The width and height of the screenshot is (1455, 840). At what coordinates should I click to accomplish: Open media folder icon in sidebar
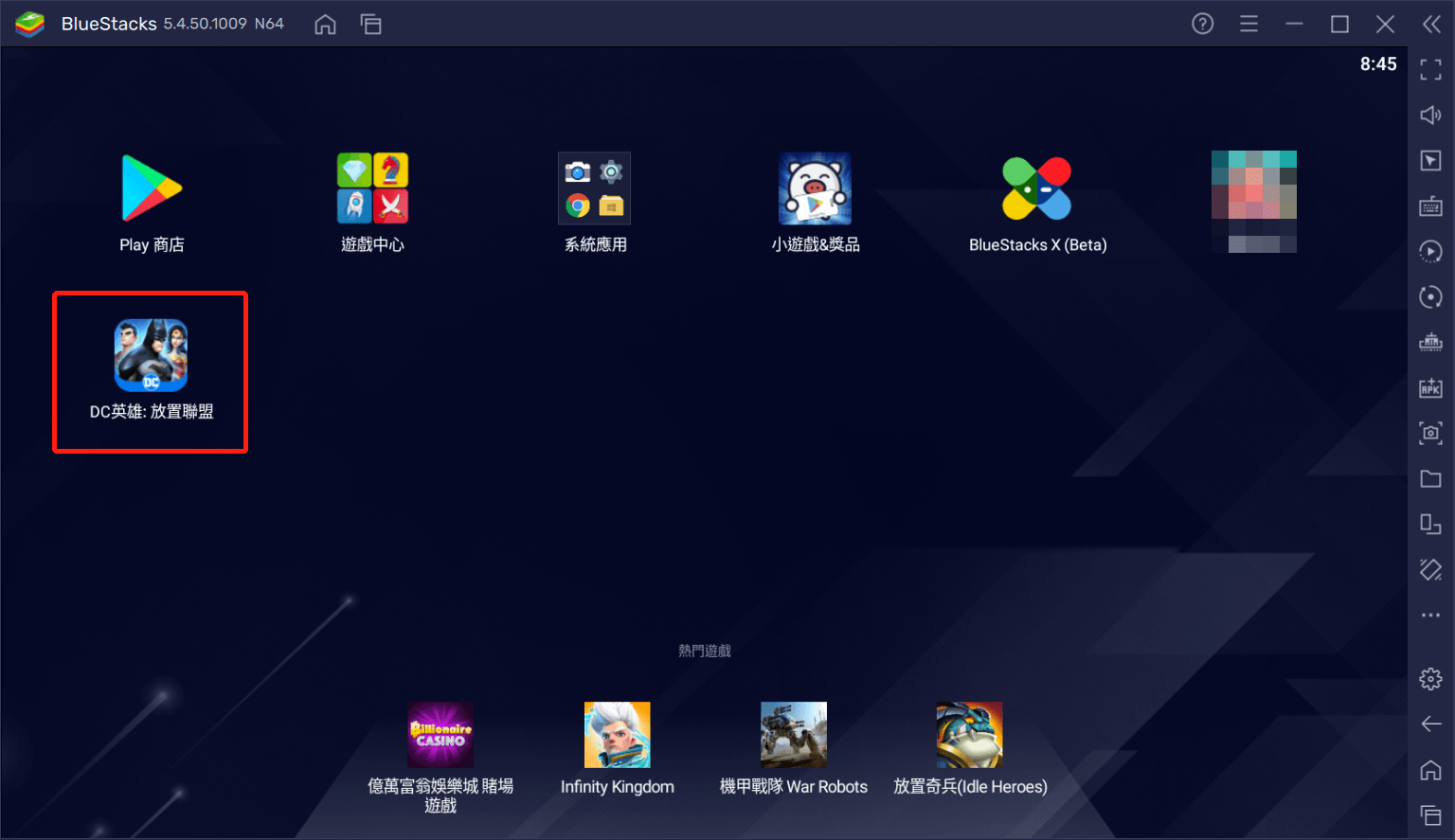point(1430,478)
